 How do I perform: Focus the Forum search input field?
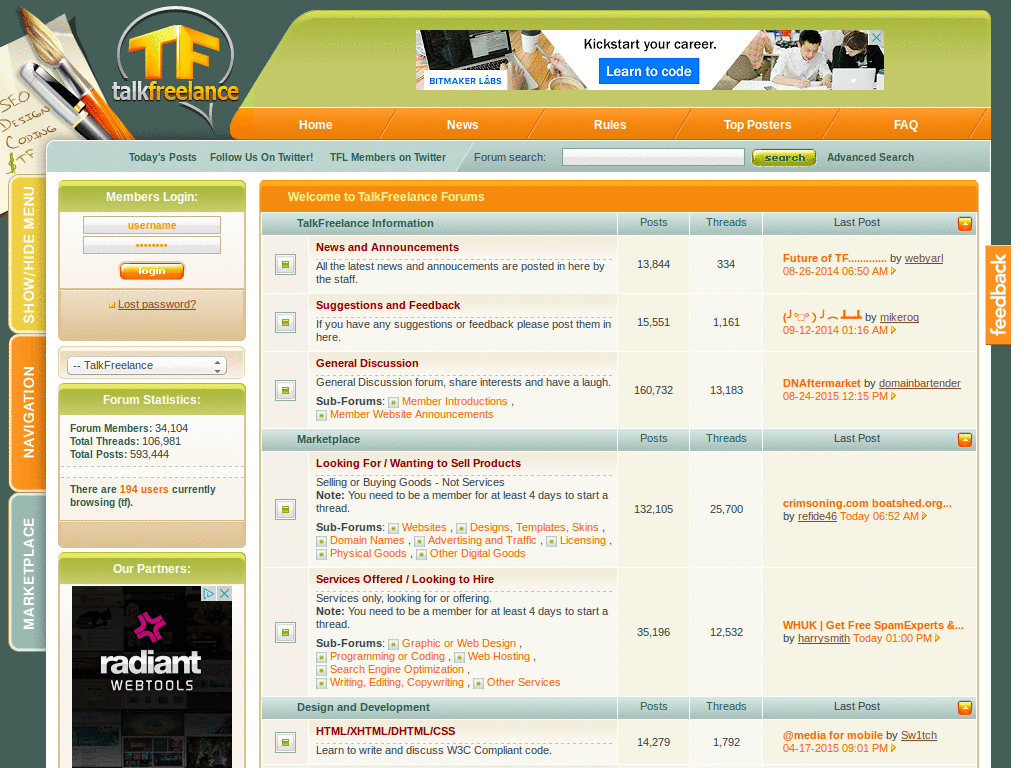(x=653, y=157)
